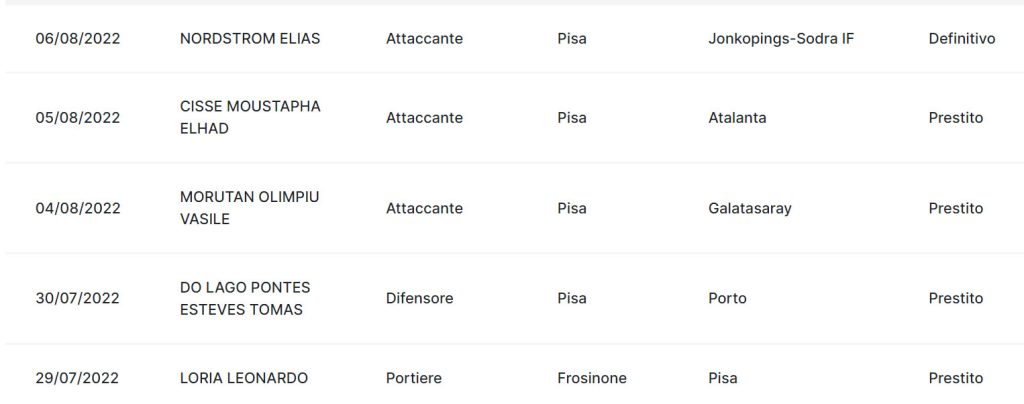Viewport: 1024px width, 404px height.
Task: Click the Portiere role cell
Action: [x=413, y=378]
